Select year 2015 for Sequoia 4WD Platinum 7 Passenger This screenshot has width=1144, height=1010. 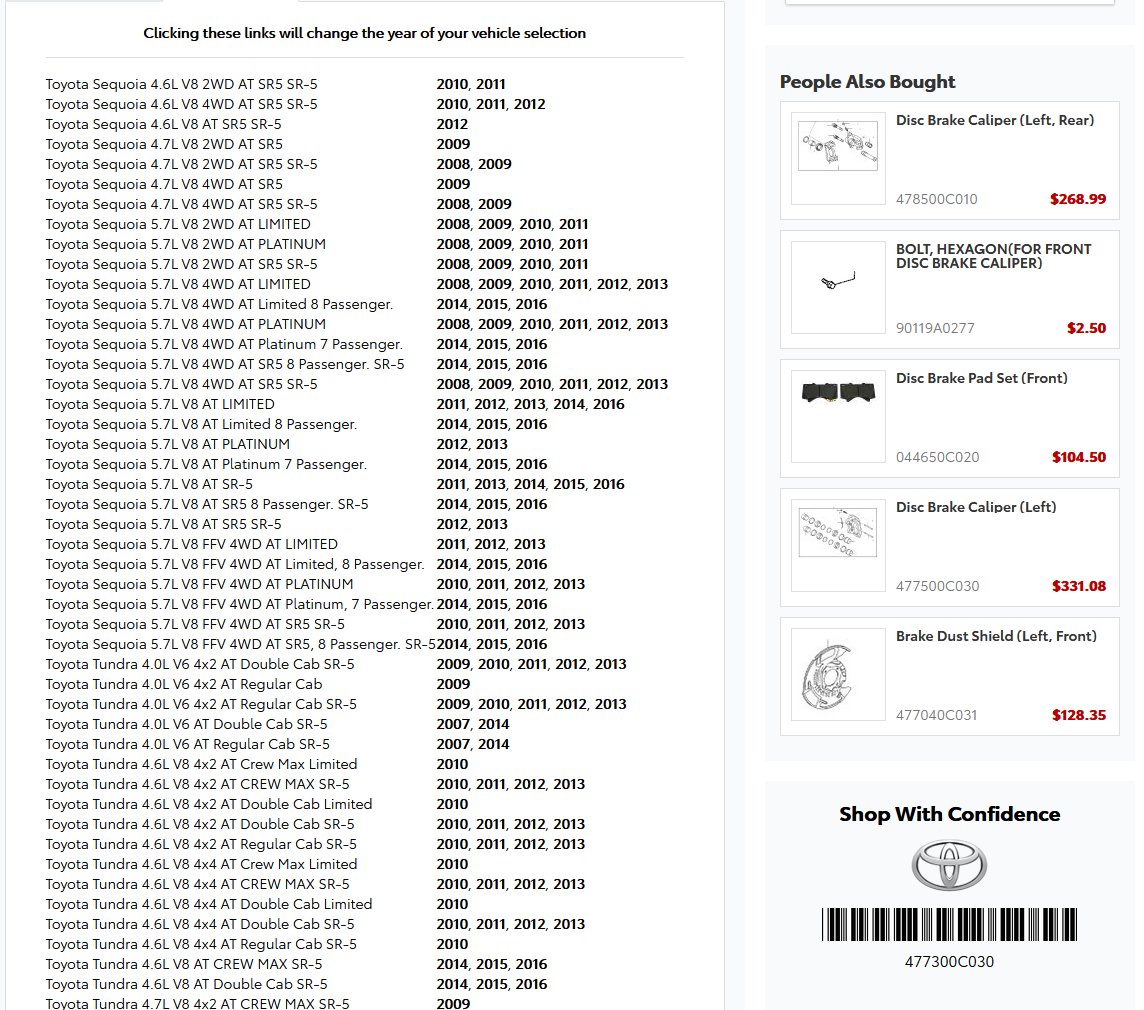pos(492,344)
